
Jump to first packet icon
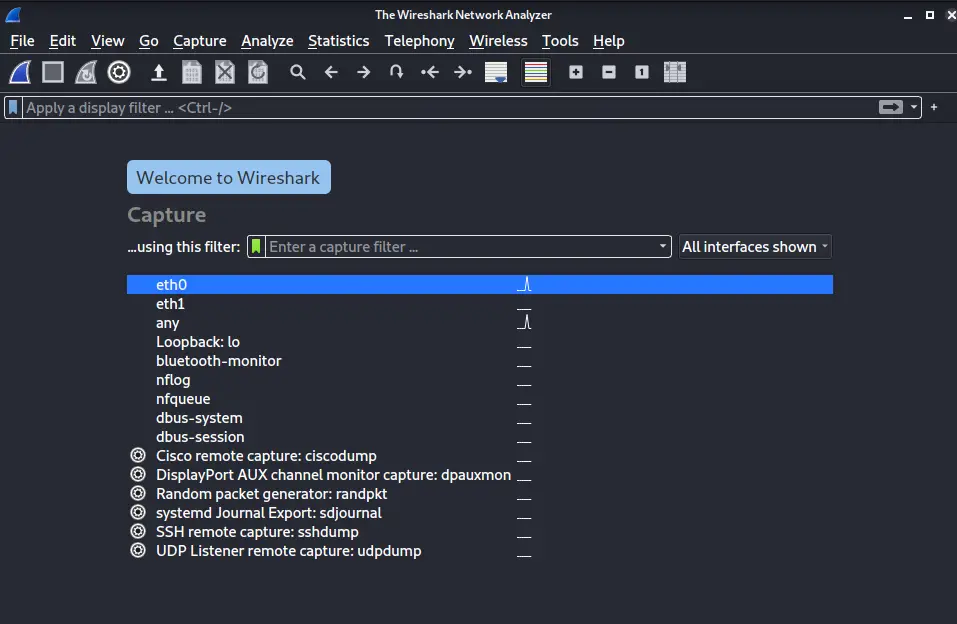point(430,72)
